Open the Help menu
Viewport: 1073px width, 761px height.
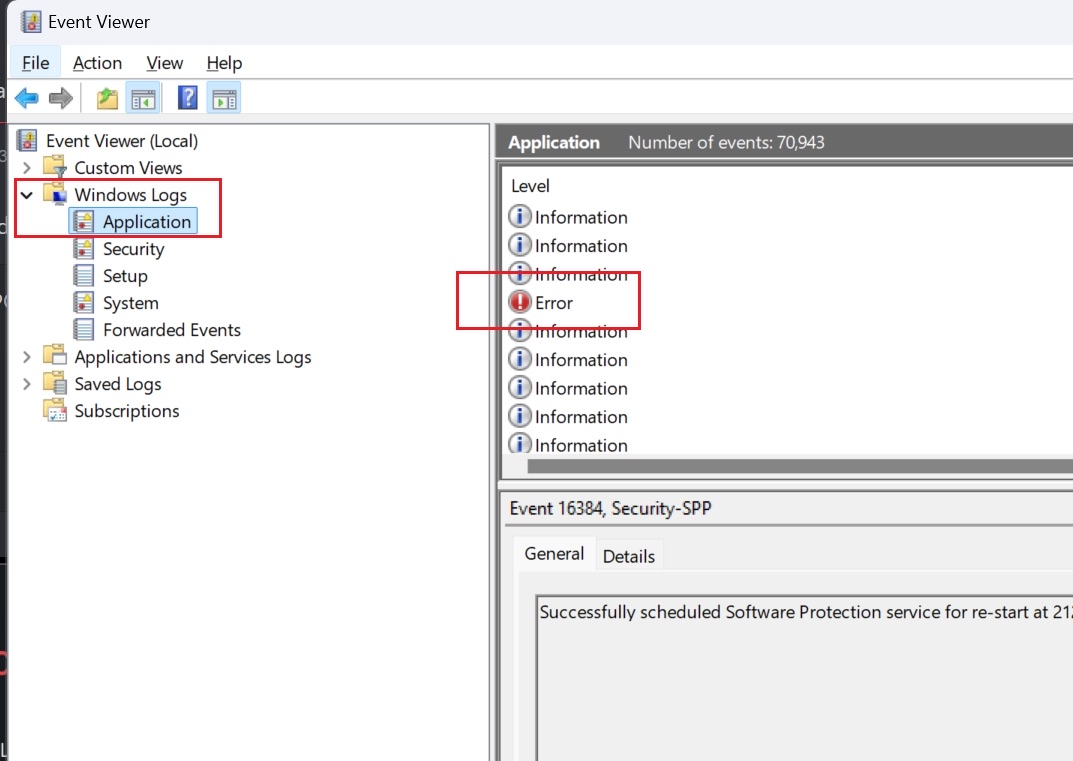[x=224, y=63]
